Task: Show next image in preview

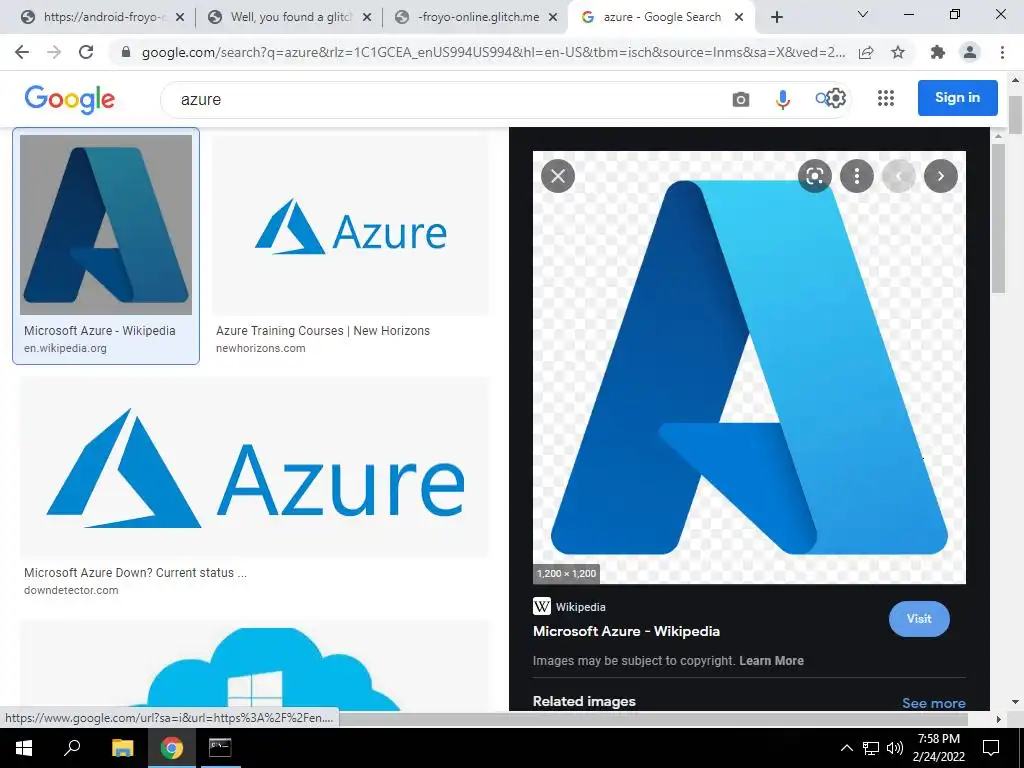Action: tap(940, 176)
